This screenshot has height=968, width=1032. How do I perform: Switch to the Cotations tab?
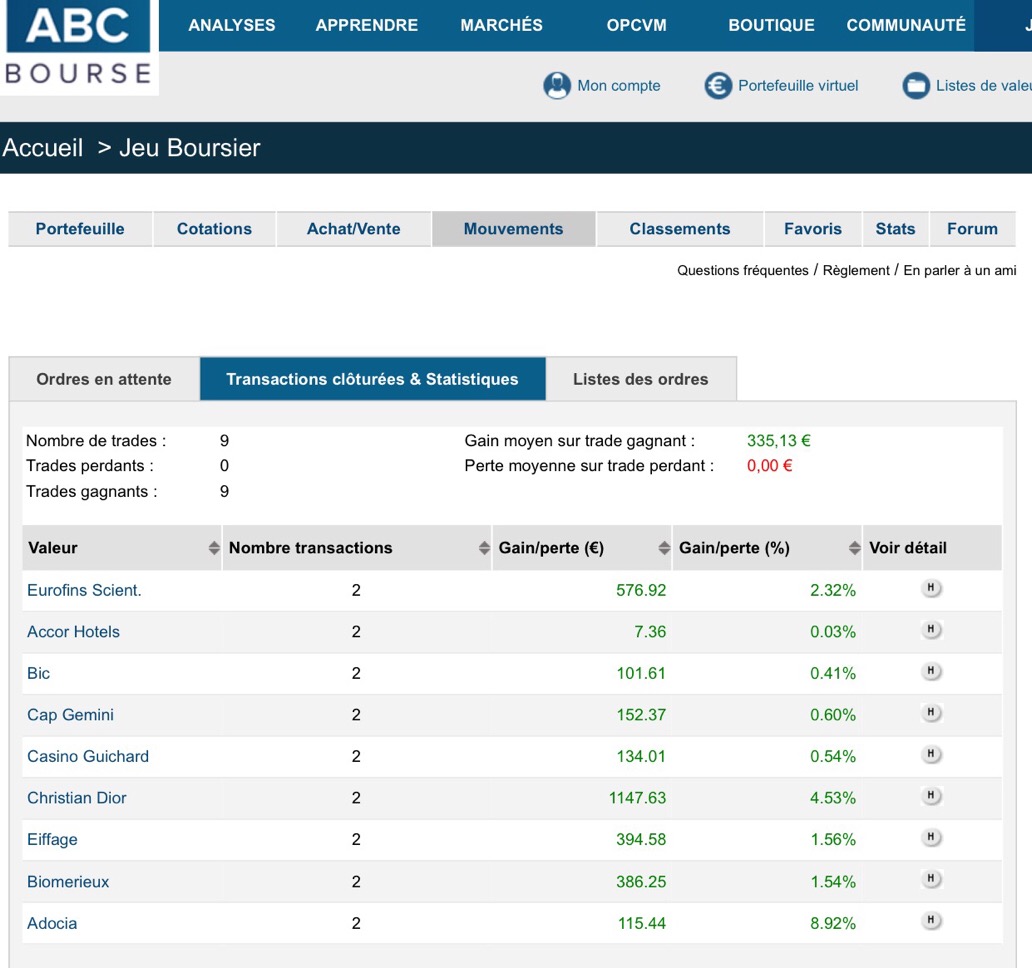[x=215, y=229]
